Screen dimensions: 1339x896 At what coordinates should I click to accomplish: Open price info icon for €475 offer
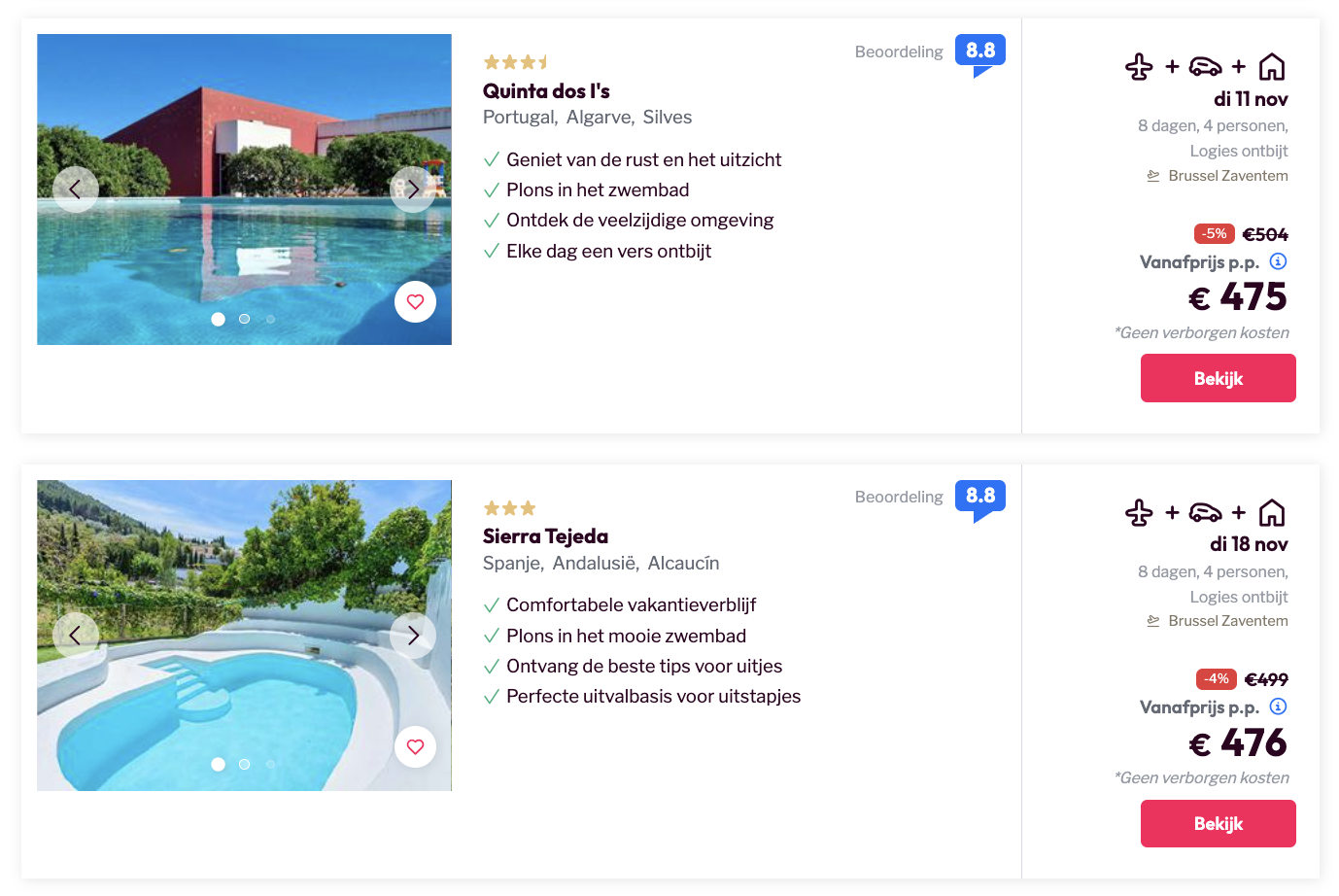click(x=1279, y=261)
